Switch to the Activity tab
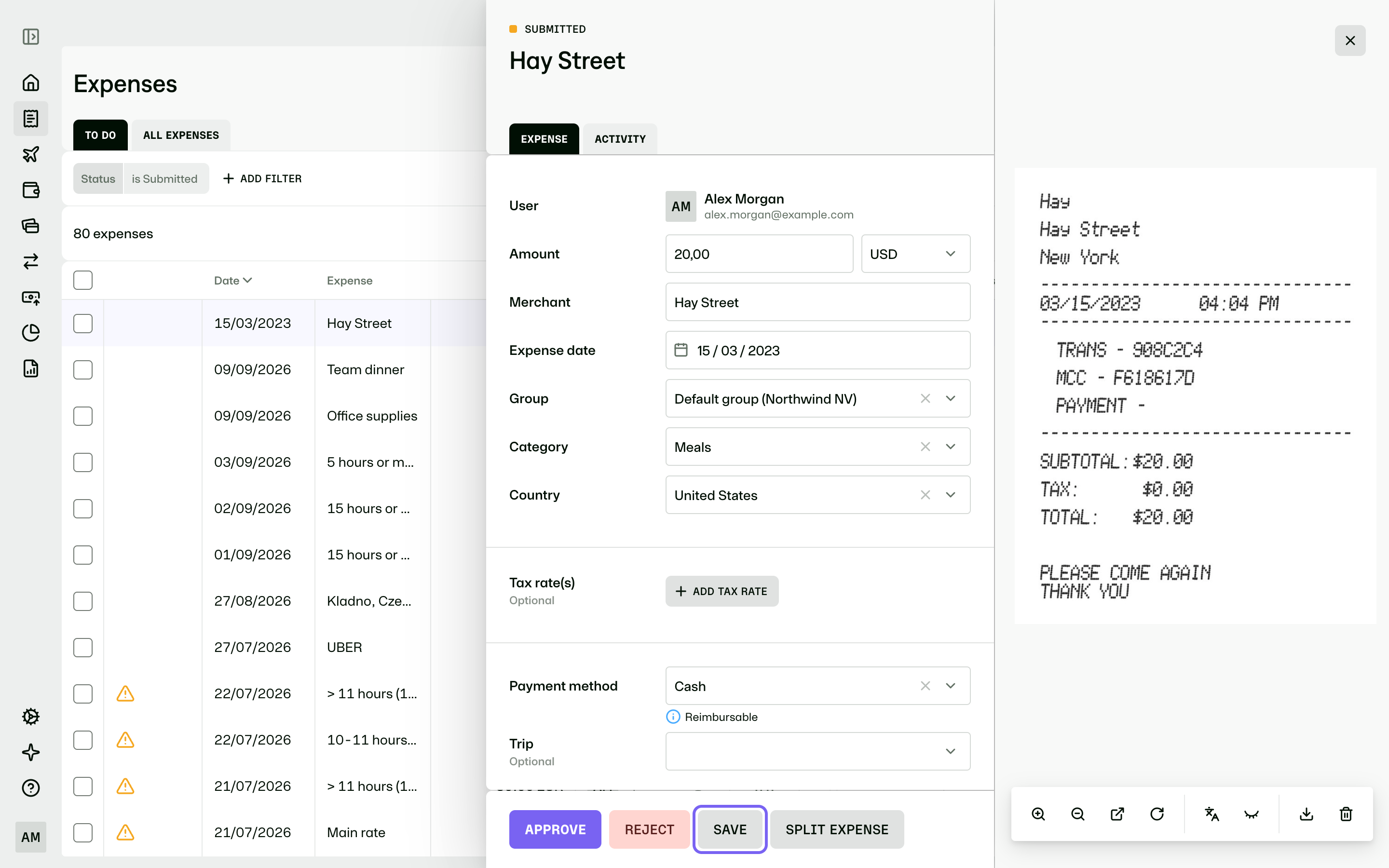Screen dimensions: 1389x868 620,139
